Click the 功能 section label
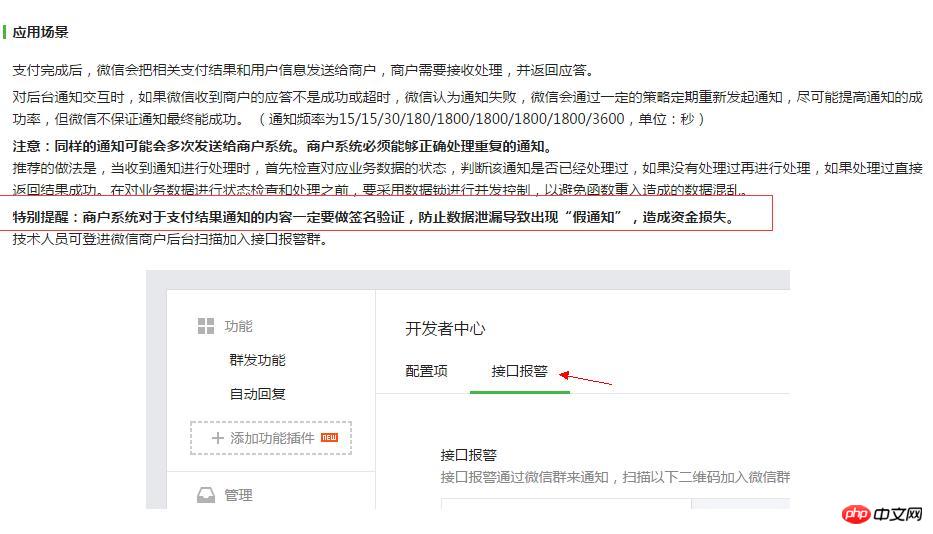This screenshot has width=933, height=534. click(239, 326)
